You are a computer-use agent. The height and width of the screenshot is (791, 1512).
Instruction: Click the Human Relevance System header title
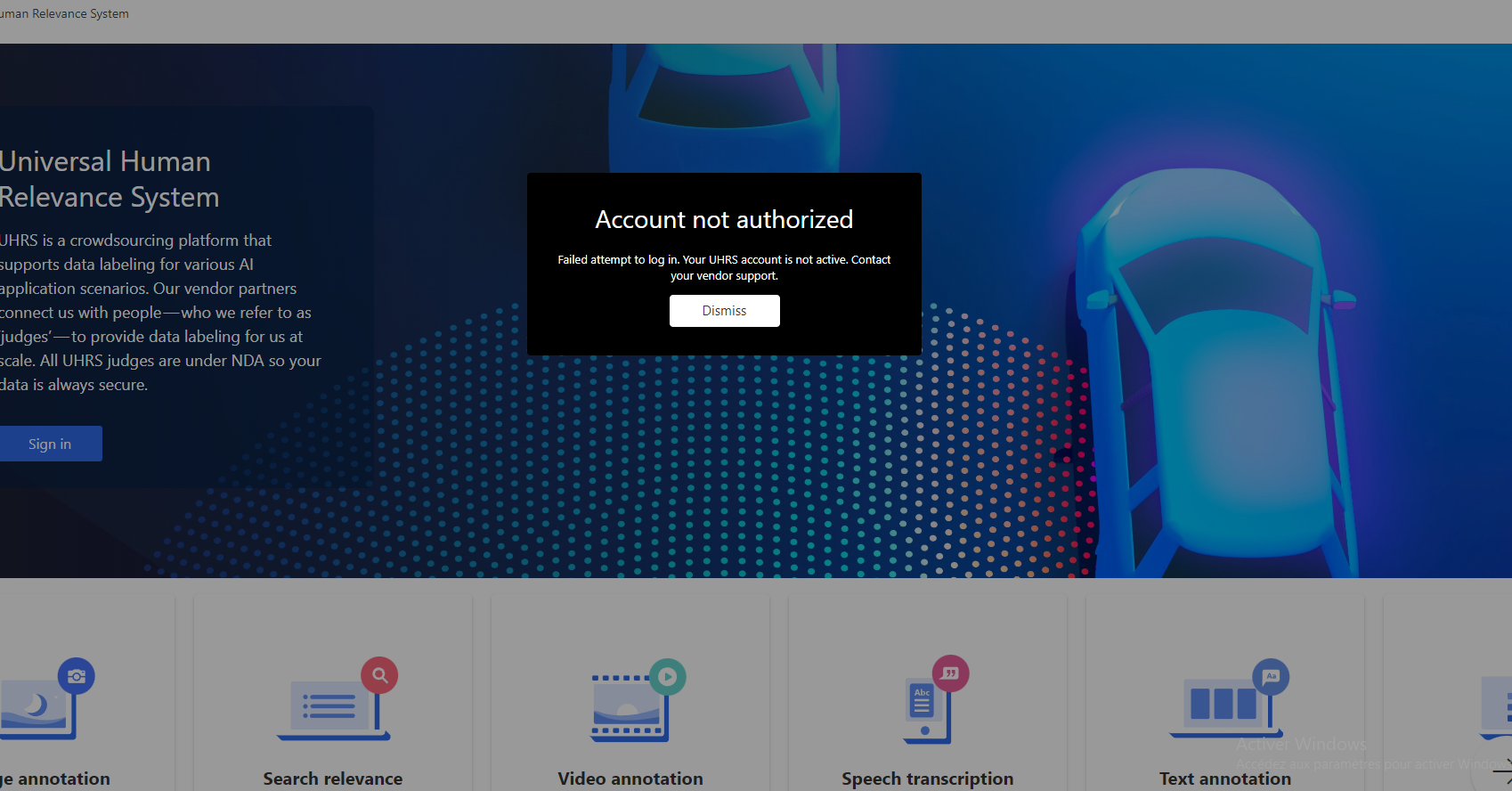pos(64,13)
